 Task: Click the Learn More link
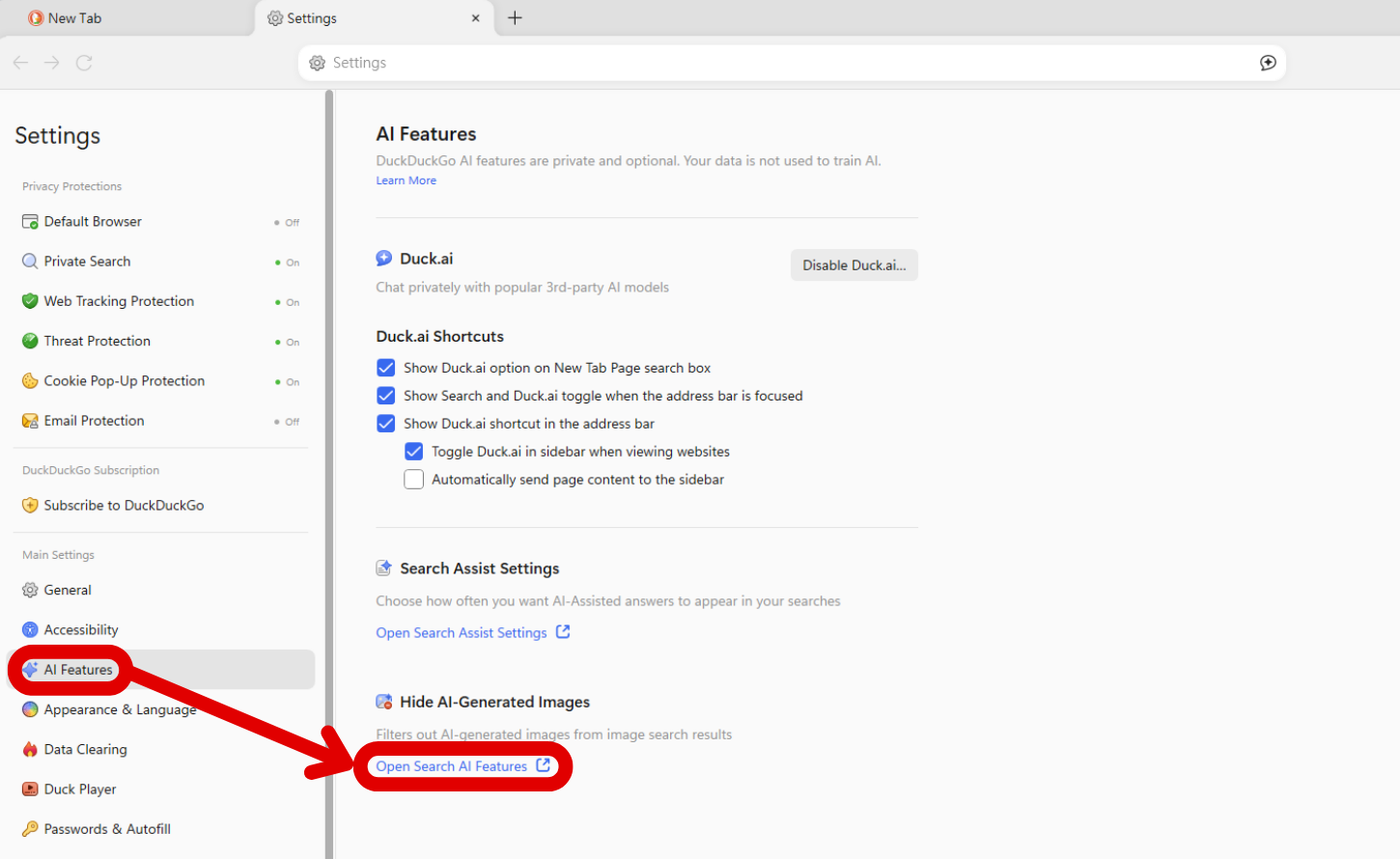point(406,180)
